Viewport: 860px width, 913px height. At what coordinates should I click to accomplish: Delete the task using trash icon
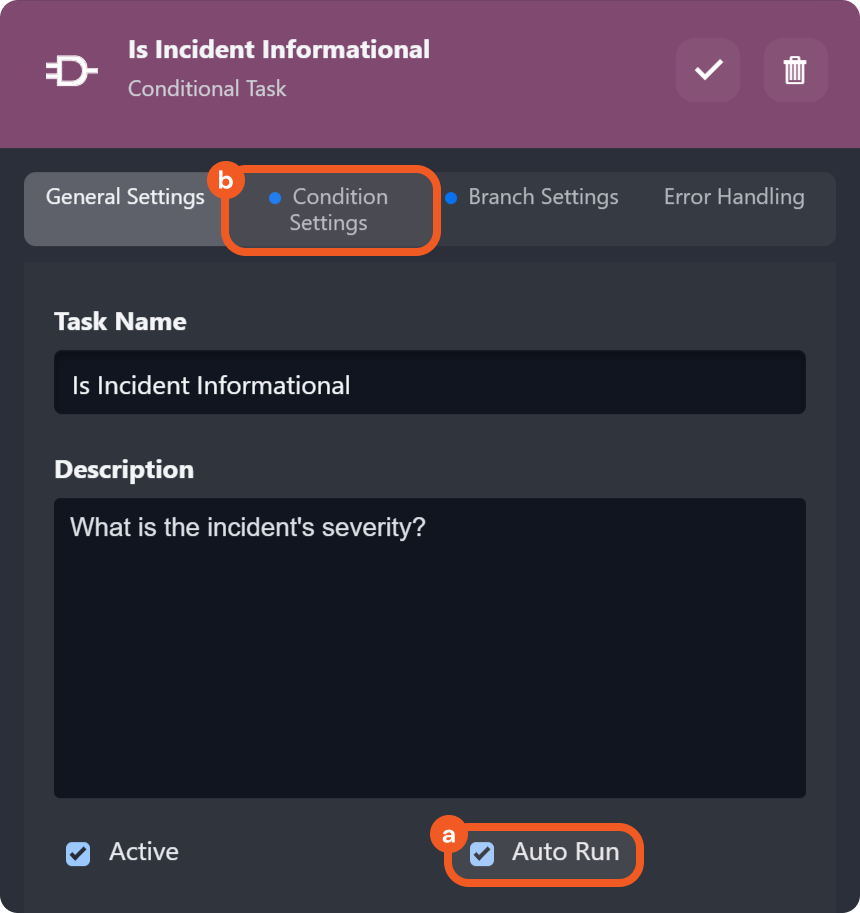(795, 70)
